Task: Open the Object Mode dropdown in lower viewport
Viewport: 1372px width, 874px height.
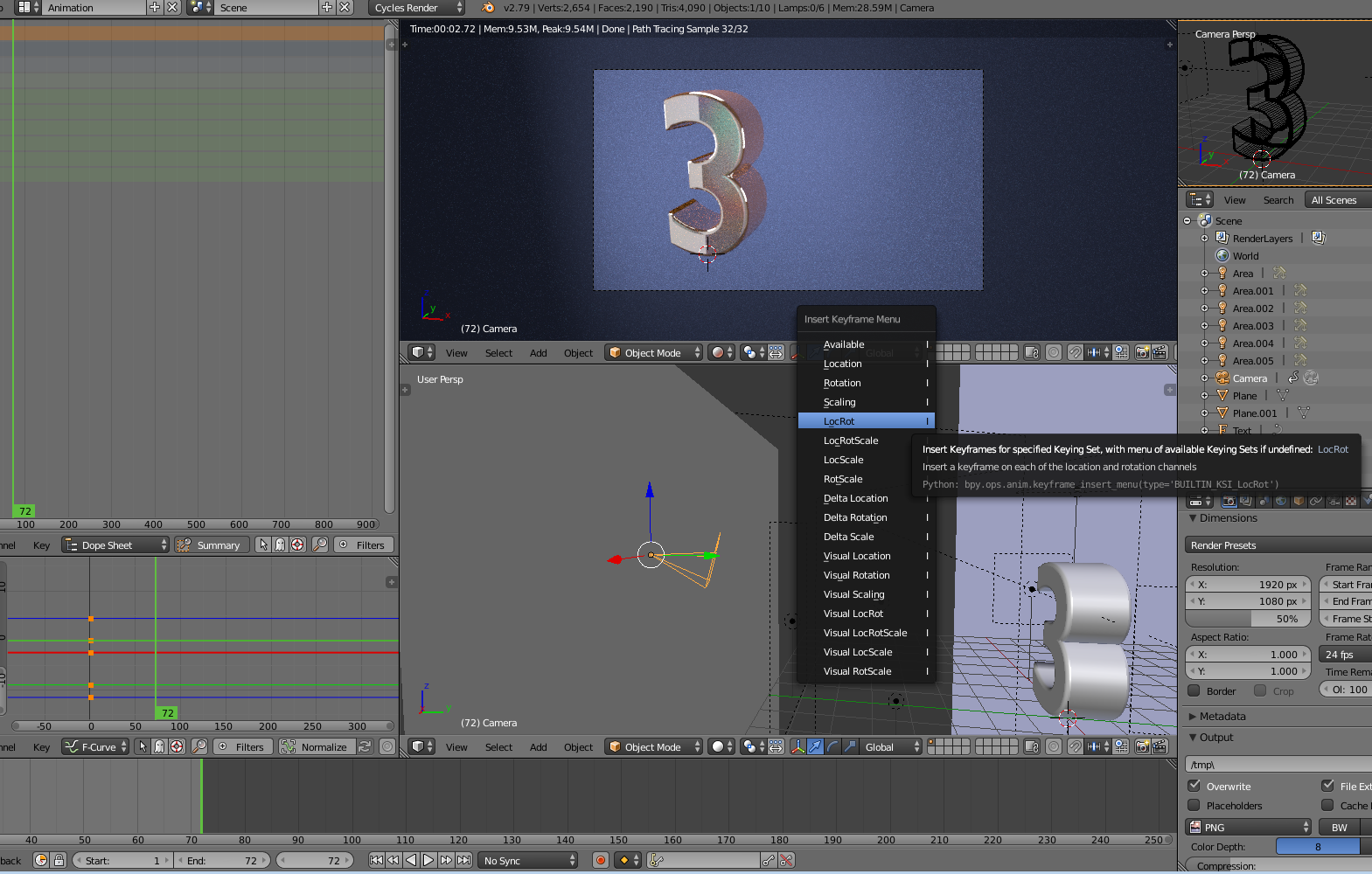Action: tap(653, 746)
